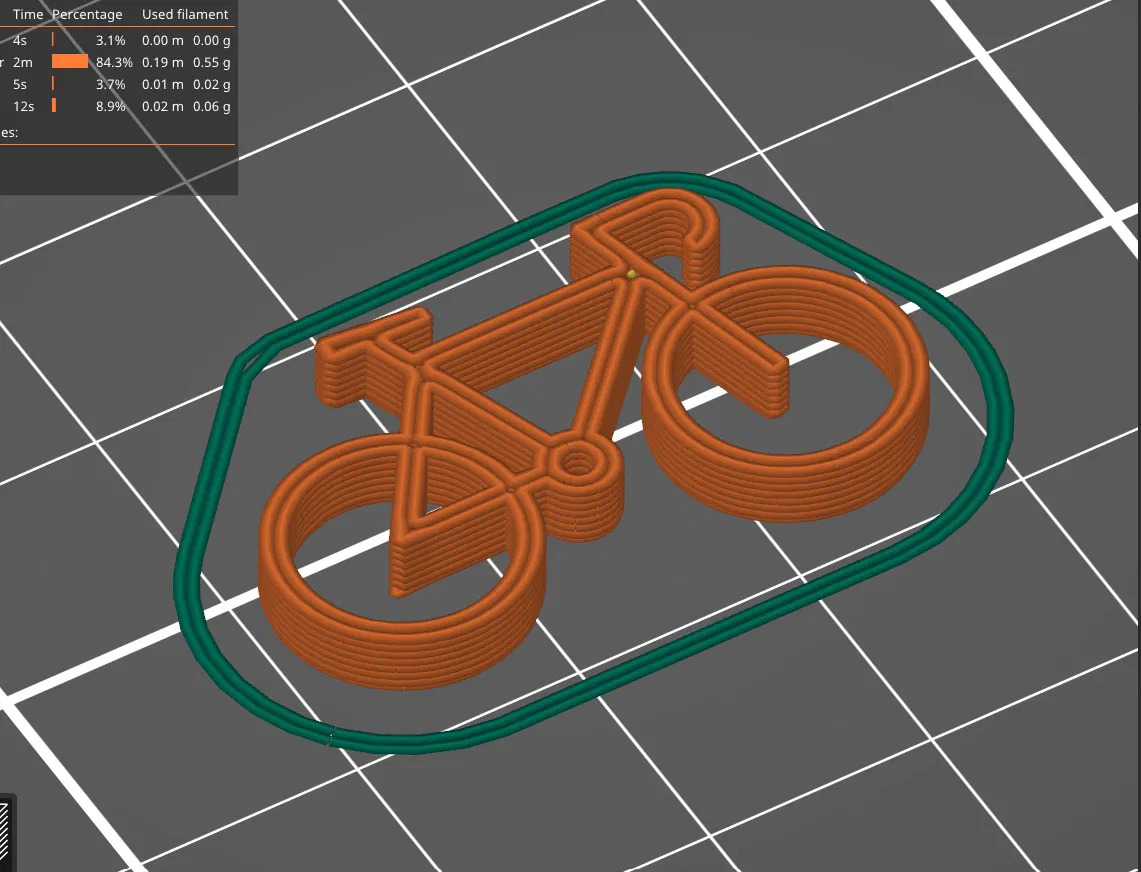Click the "0.55 g" filament weight
1141x872 pixels.
(212, 63)
